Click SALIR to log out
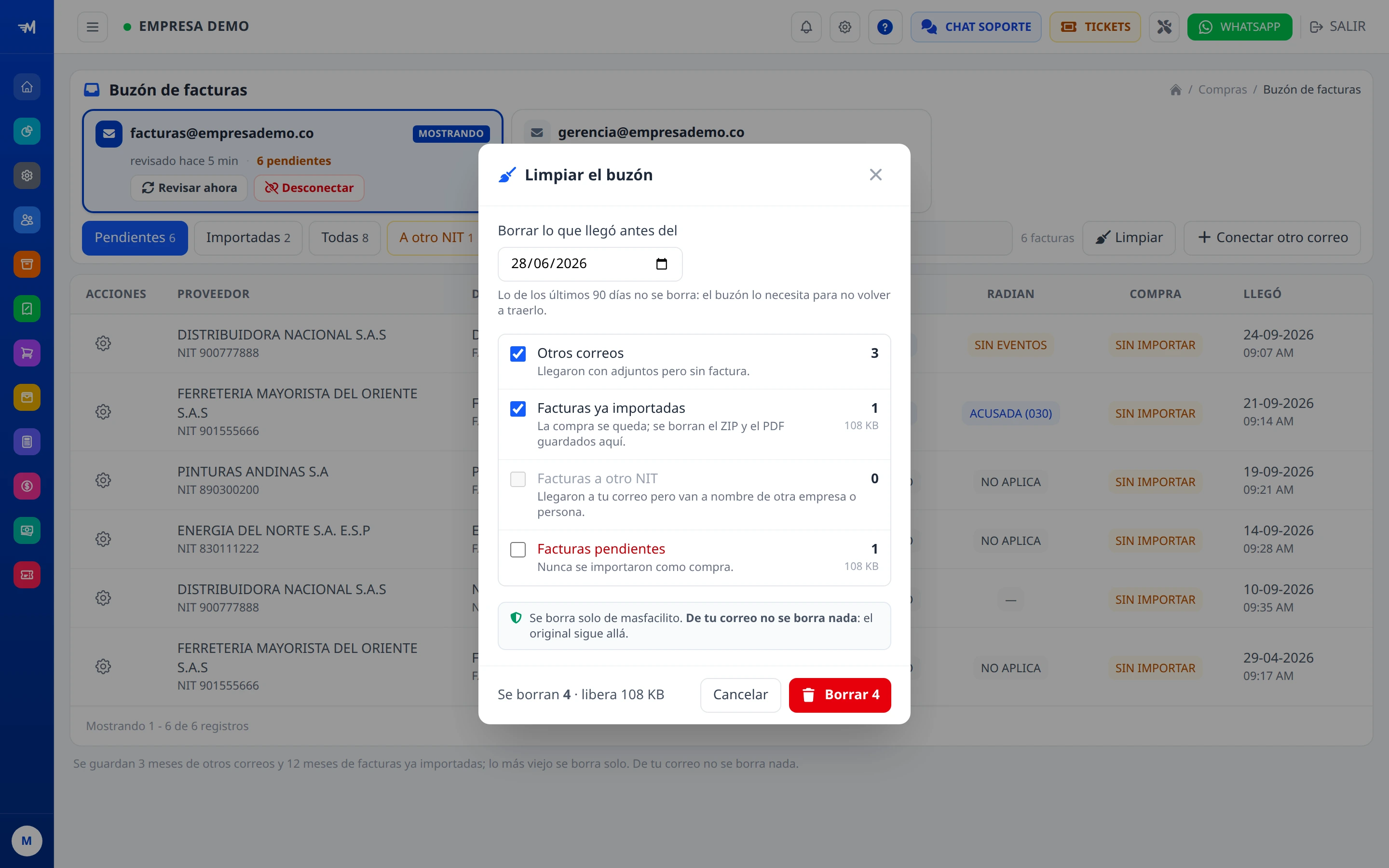The image size is (1389, 868). click(1337, 27)
